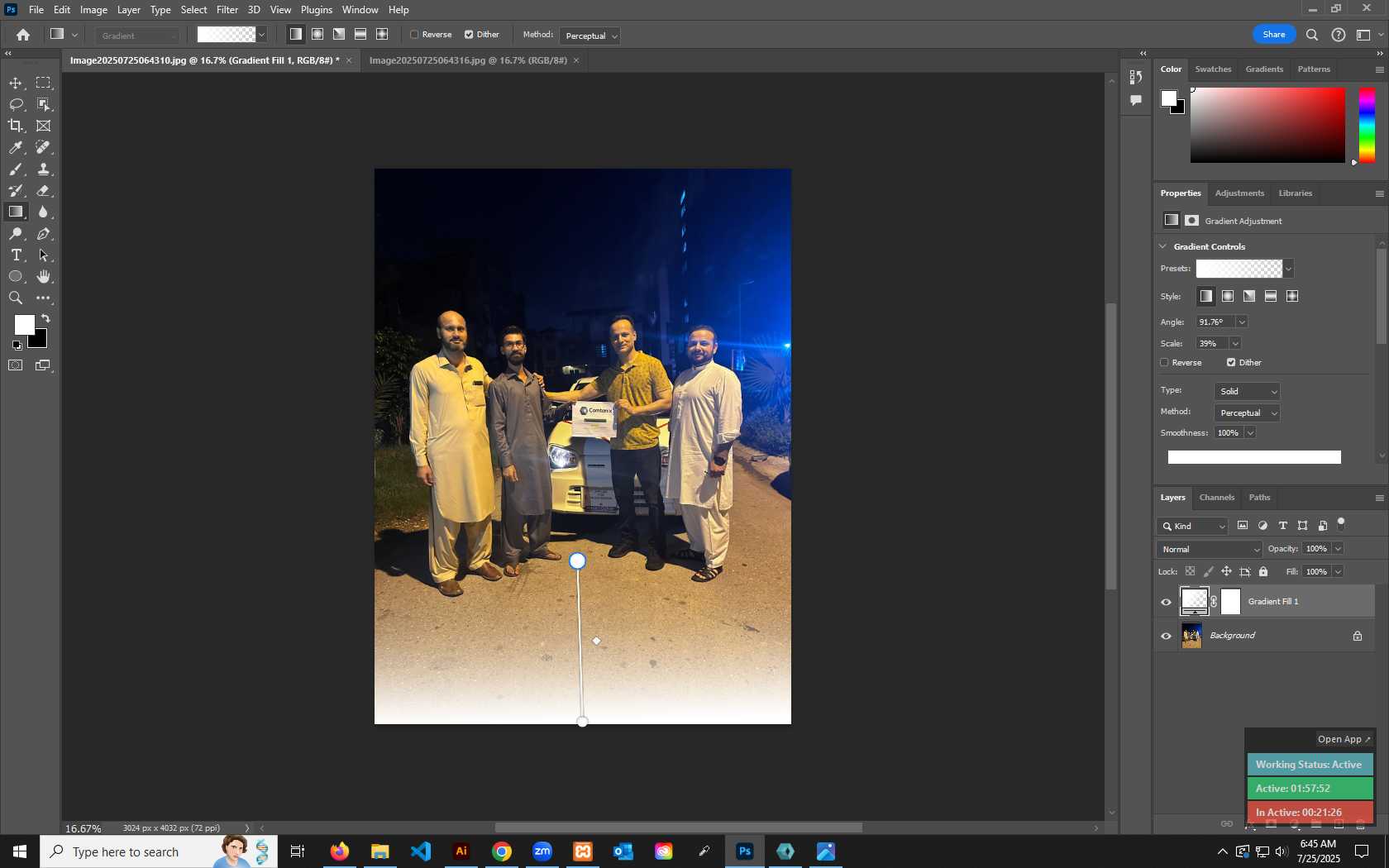Open the Search icon in options bar
Screen dimensions: 1389x868
click(x=1312, y=35)
